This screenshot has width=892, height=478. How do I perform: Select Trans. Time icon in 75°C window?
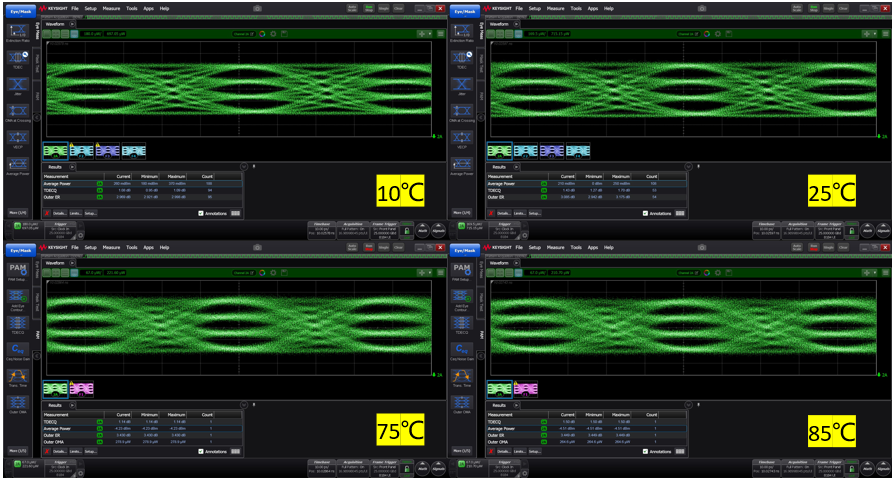[16, 376]
